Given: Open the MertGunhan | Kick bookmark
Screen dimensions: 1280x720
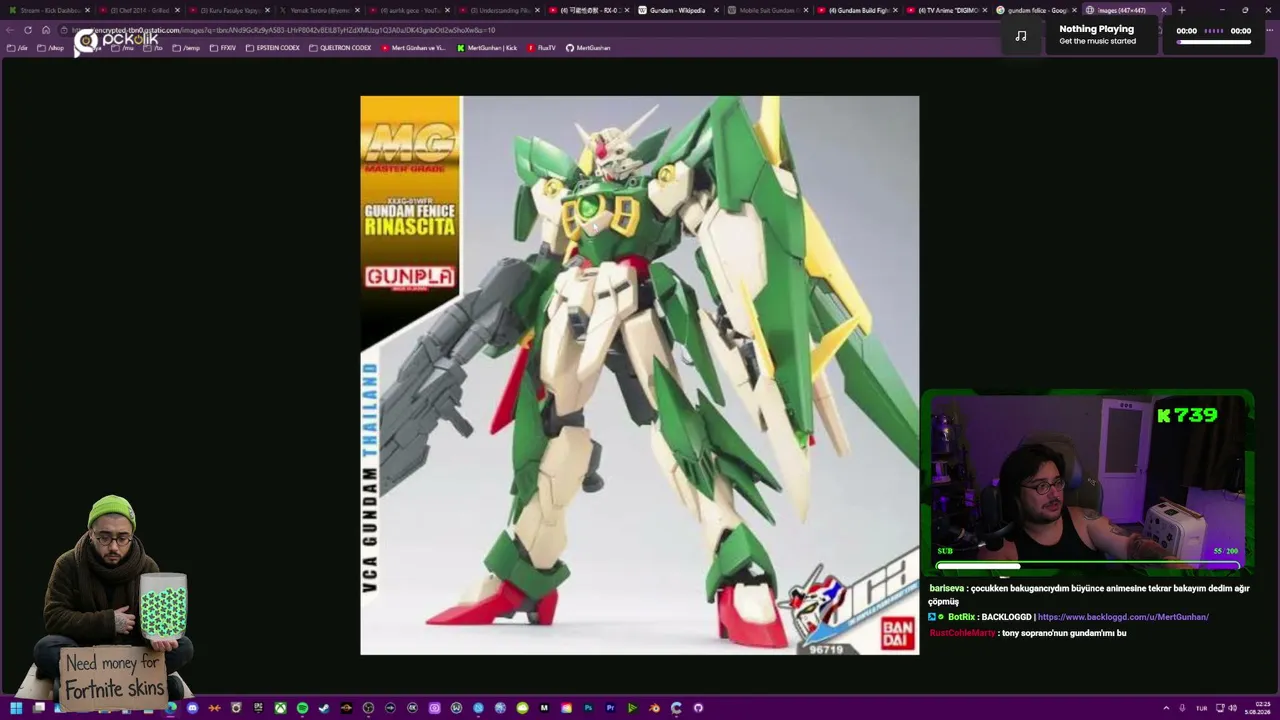Looking at the screenshot, I should [x=487, y=48].
